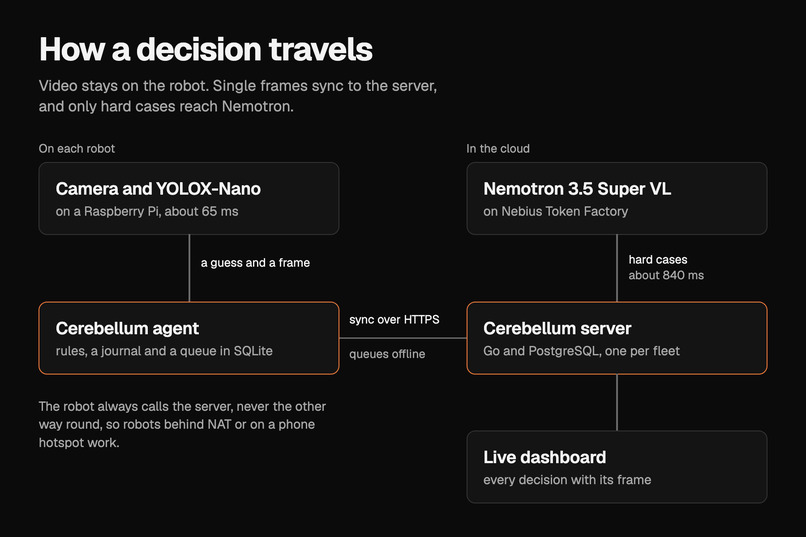The width and height of the screenshot is (806, 537).
Task: Click the 'about 840 ms' text
Action: [666, 275]
